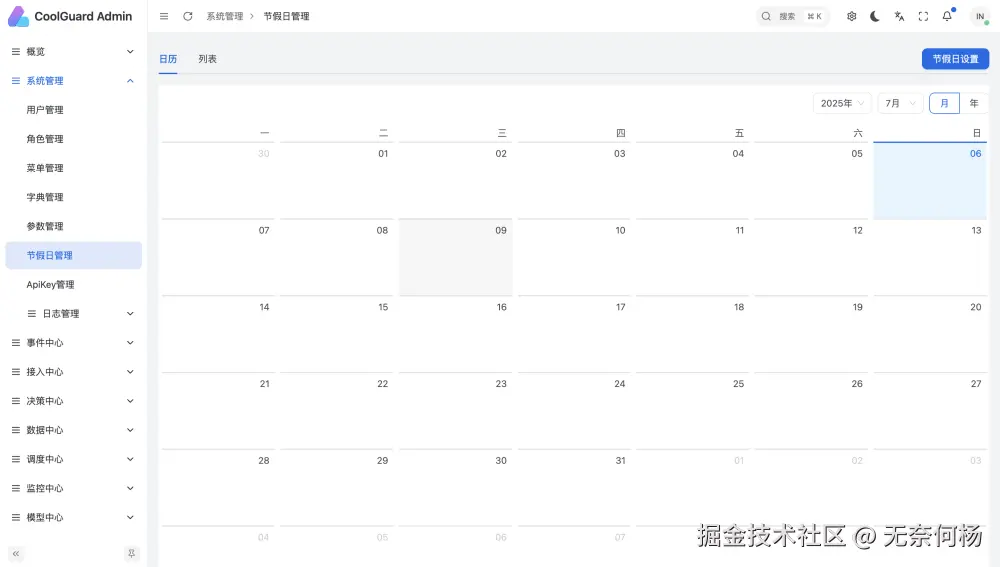Switch to the 日历 tab
The image size is (1000, 567).
[168, 59]
